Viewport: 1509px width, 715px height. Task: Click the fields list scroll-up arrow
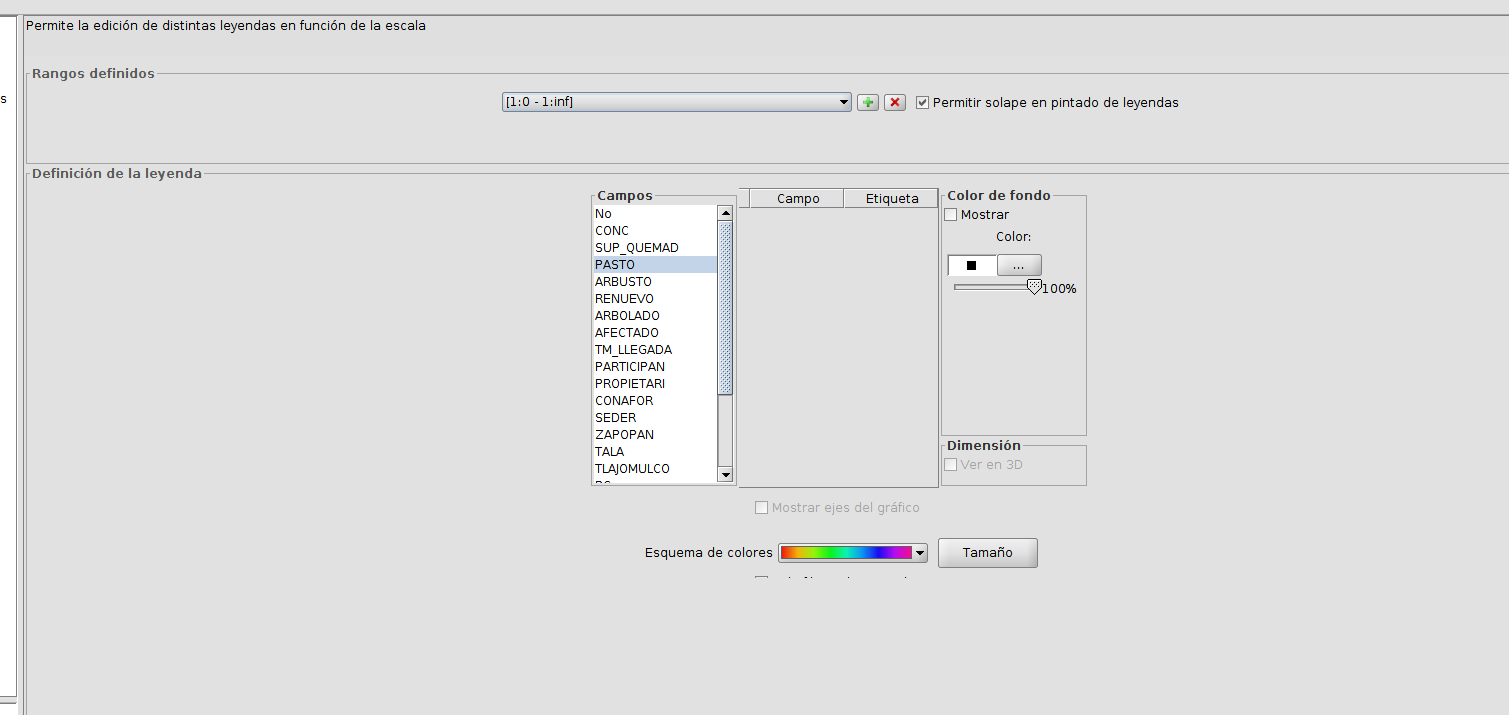coord(726,213)
